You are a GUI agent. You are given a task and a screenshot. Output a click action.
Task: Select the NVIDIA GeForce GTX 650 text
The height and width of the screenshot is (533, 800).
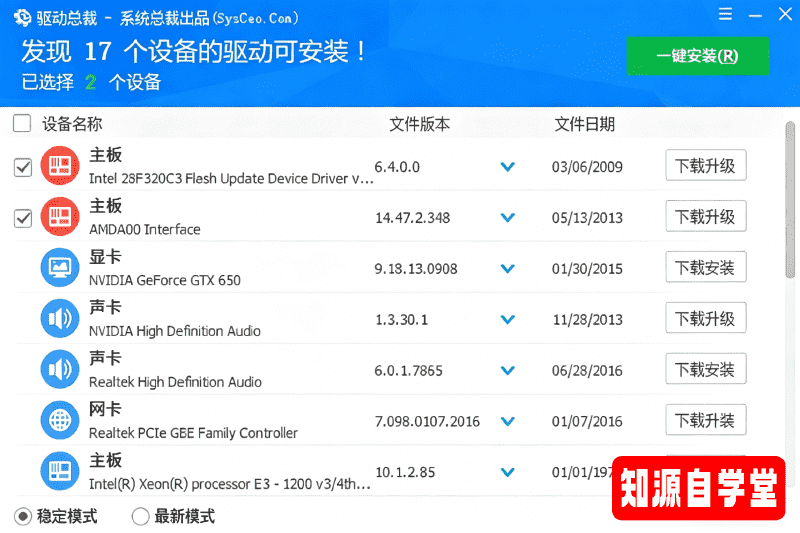[165, 281]
